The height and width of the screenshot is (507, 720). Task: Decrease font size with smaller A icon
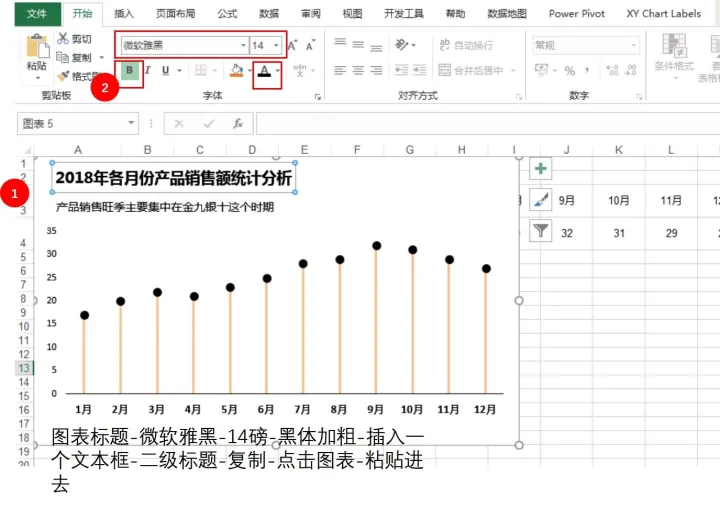(x=310, y=45)
